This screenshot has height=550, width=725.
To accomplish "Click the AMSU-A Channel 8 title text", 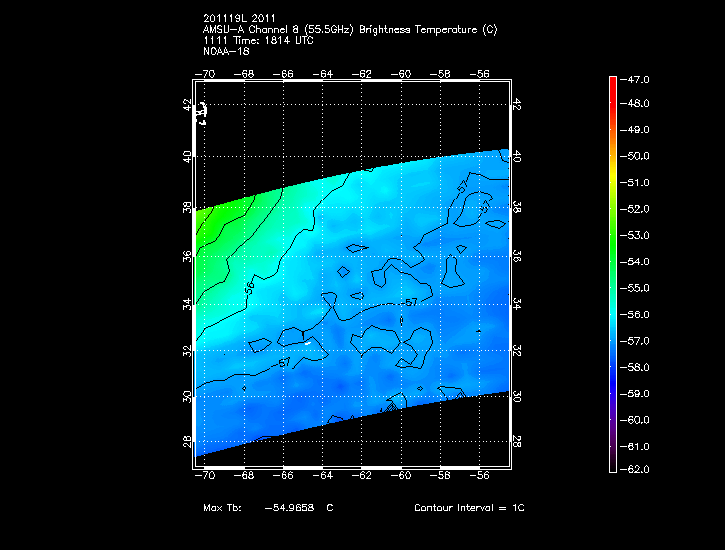I will [349, 30].
